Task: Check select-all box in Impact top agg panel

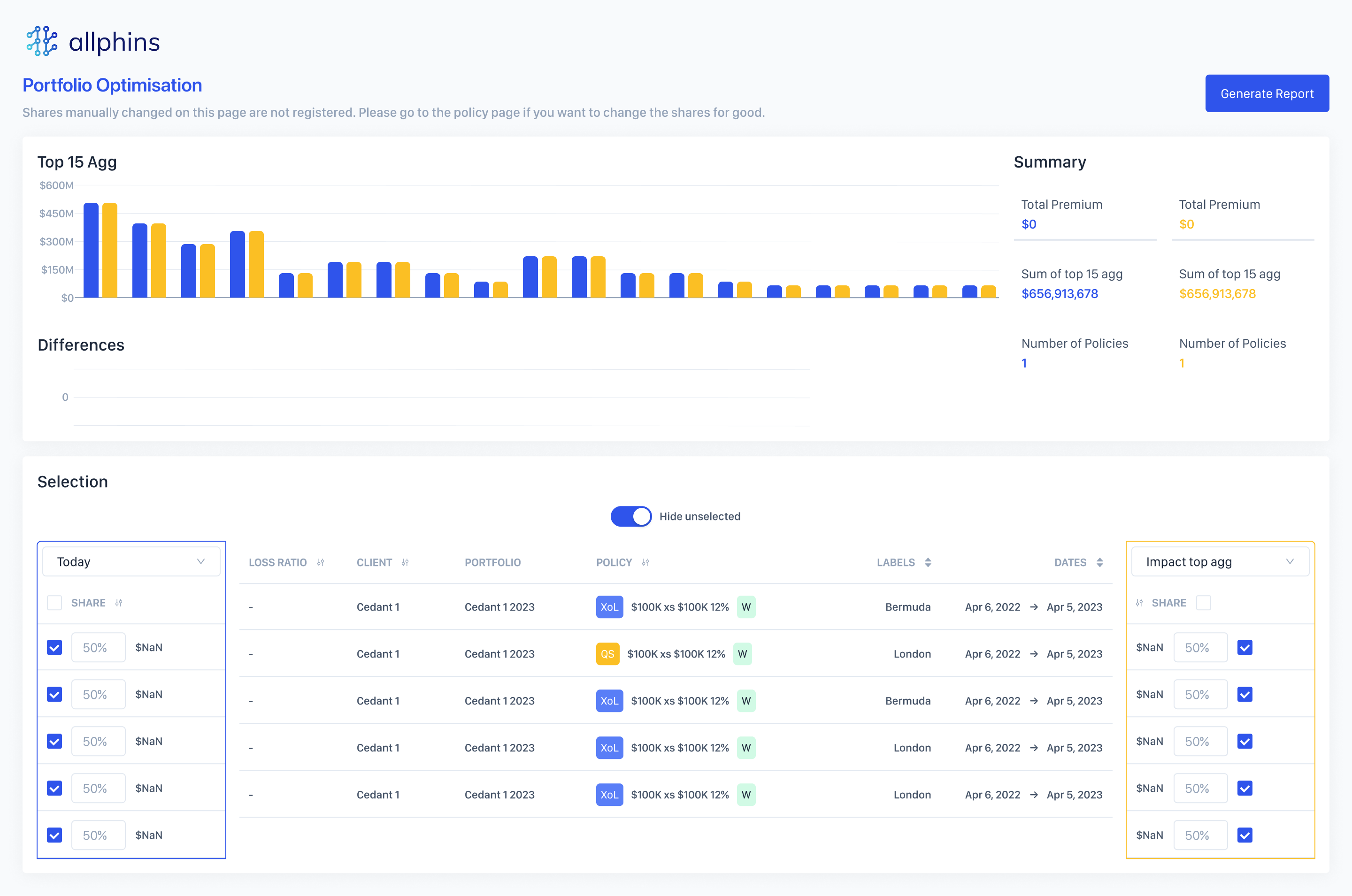Action: (1204, 603)
